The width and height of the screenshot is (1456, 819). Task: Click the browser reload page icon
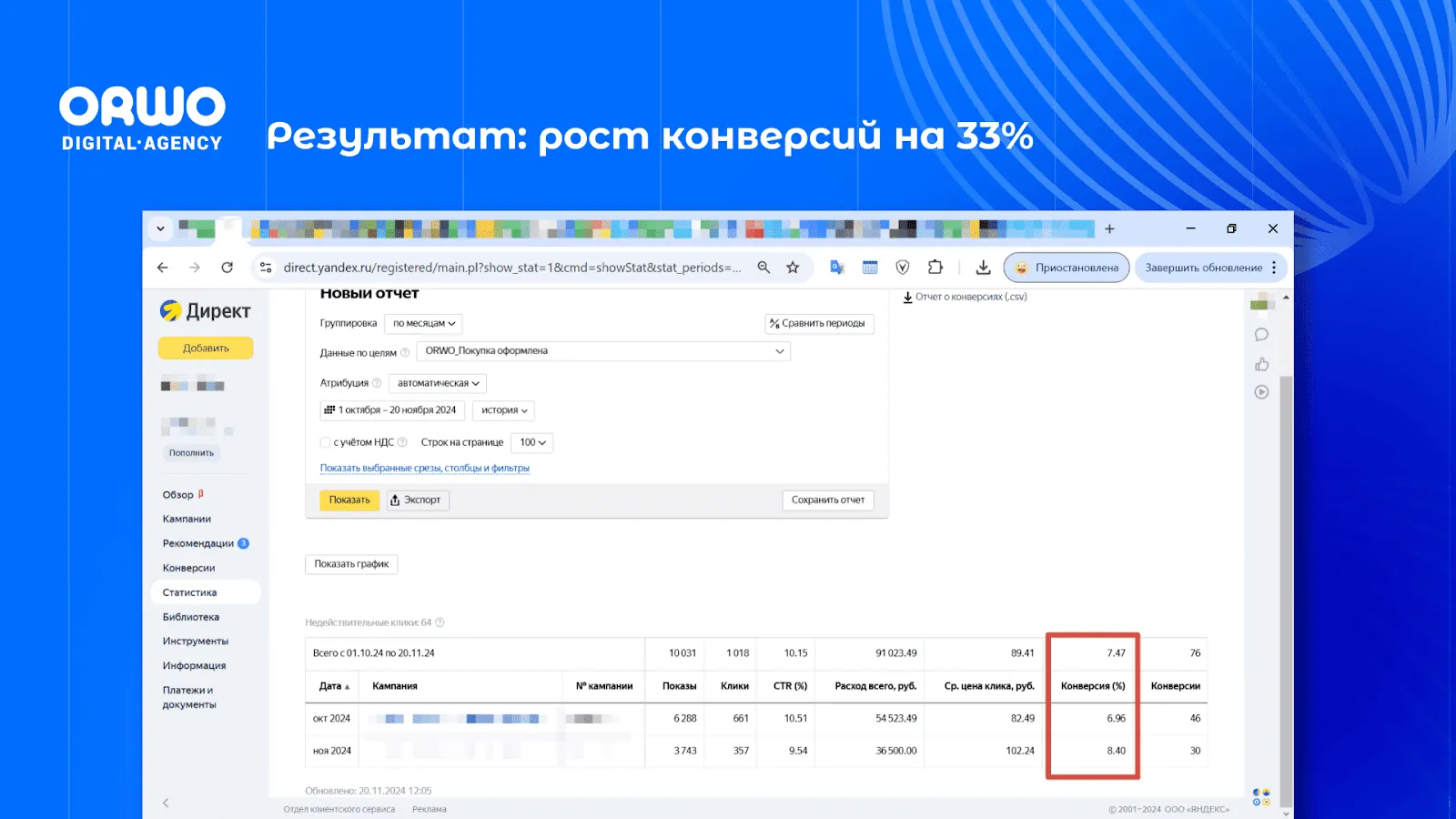227,268
